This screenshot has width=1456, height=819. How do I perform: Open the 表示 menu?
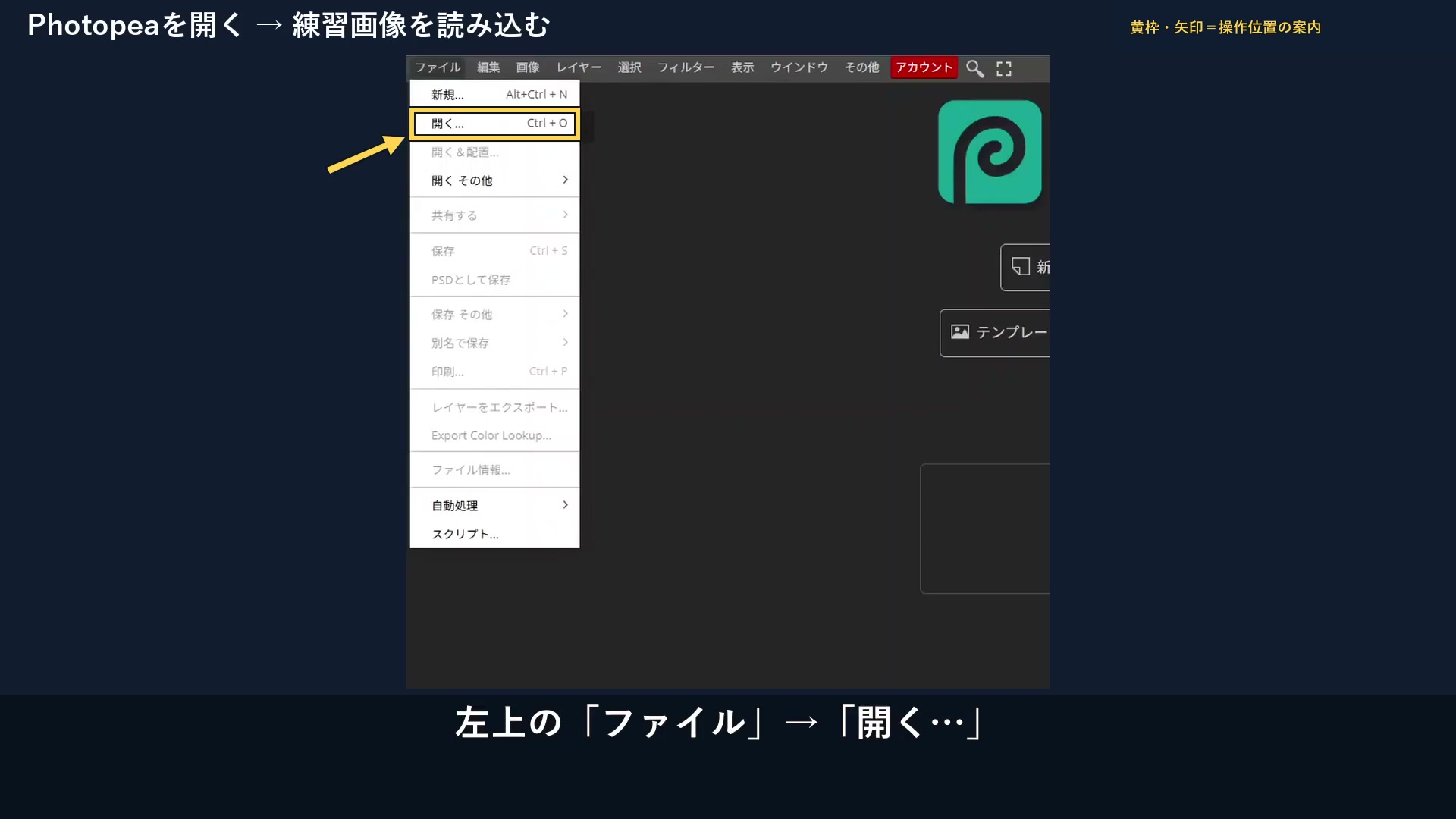pyautogui.click(x=742, y=67)
